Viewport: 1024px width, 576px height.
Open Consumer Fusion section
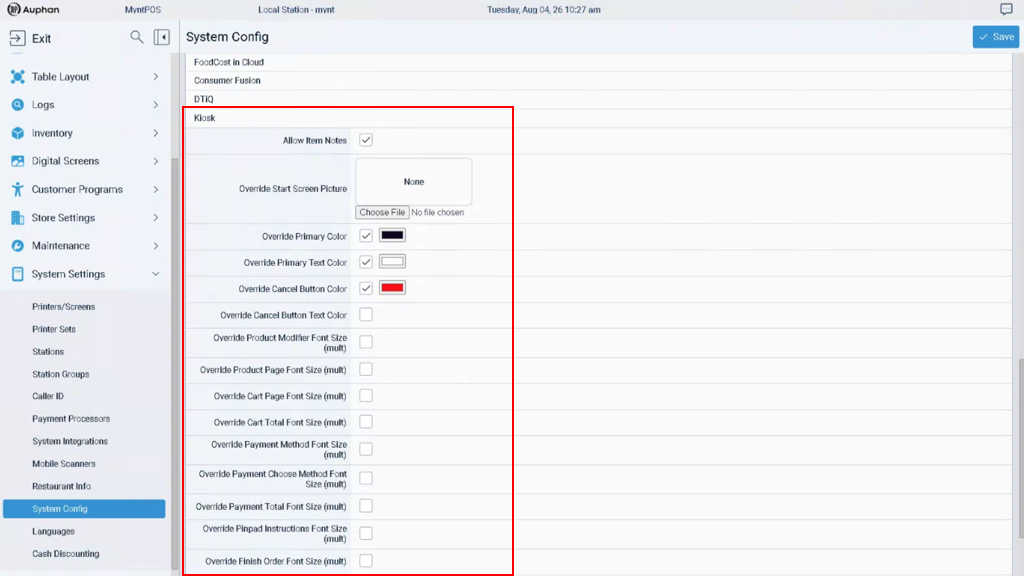pos(227,80)
